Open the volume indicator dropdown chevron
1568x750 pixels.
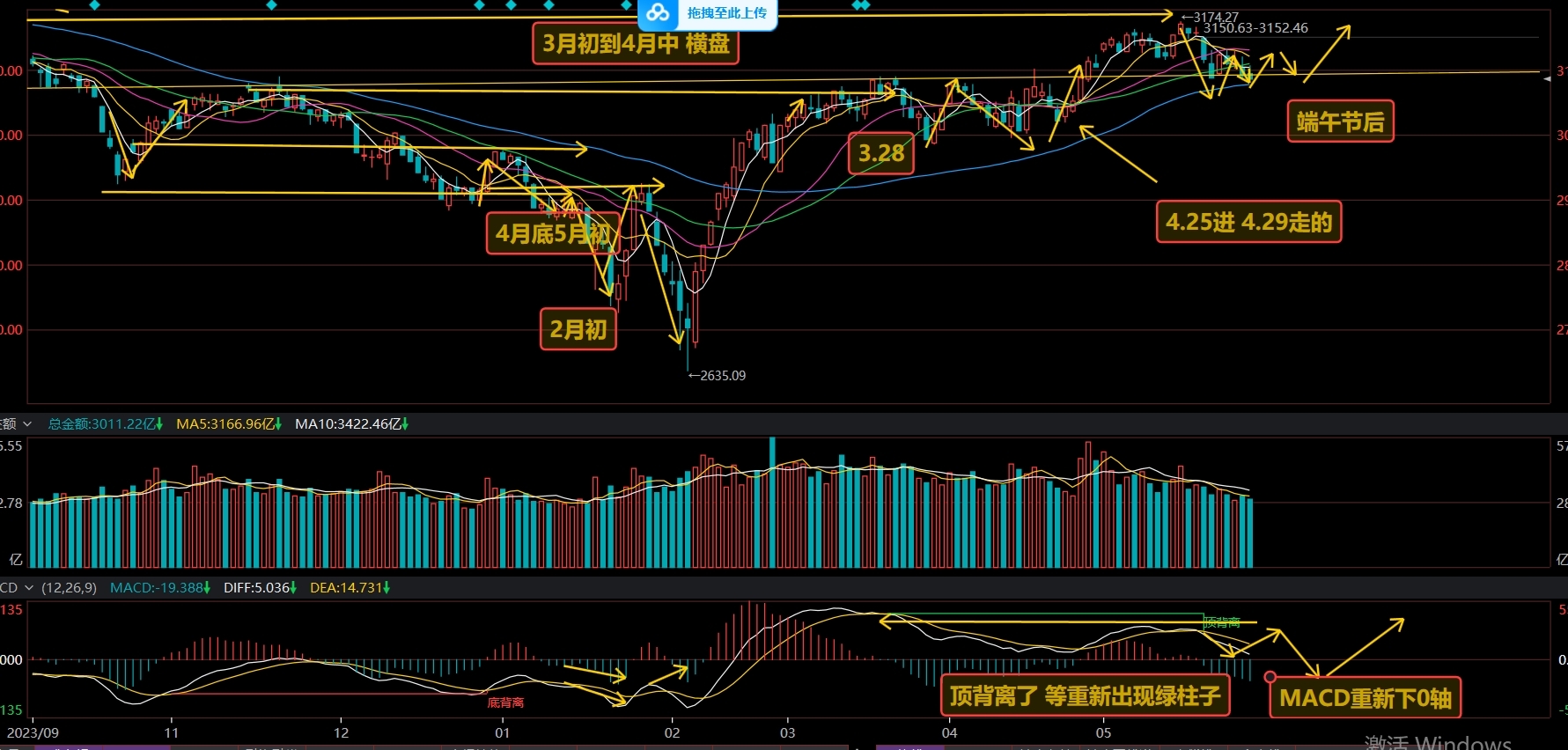tap(27, 424)
